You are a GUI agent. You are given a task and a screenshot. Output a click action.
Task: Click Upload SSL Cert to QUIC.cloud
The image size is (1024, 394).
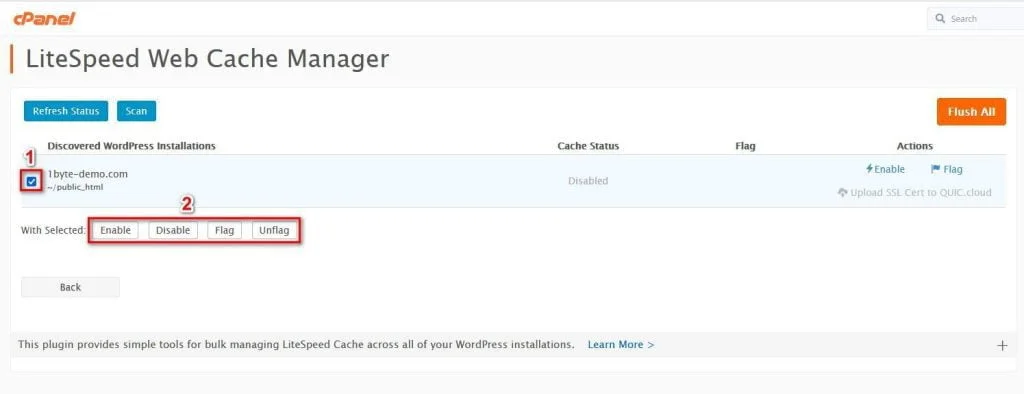[914, 193]
